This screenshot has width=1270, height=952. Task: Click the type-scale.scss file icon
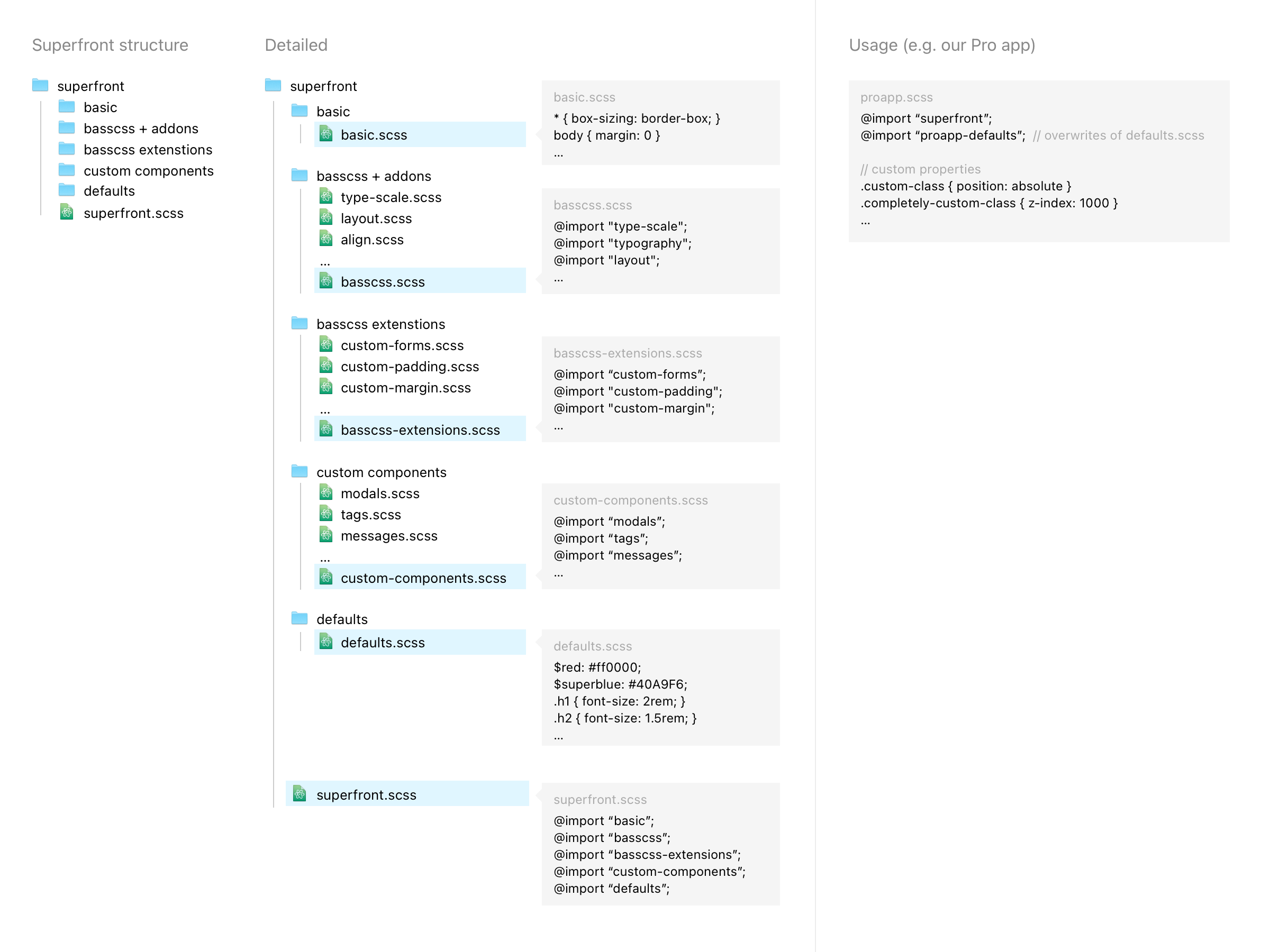tap(325, 196)
